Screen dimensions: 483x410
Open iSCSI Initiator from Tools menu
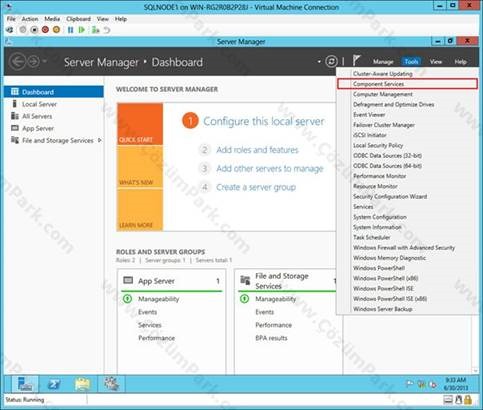point(407,135)
